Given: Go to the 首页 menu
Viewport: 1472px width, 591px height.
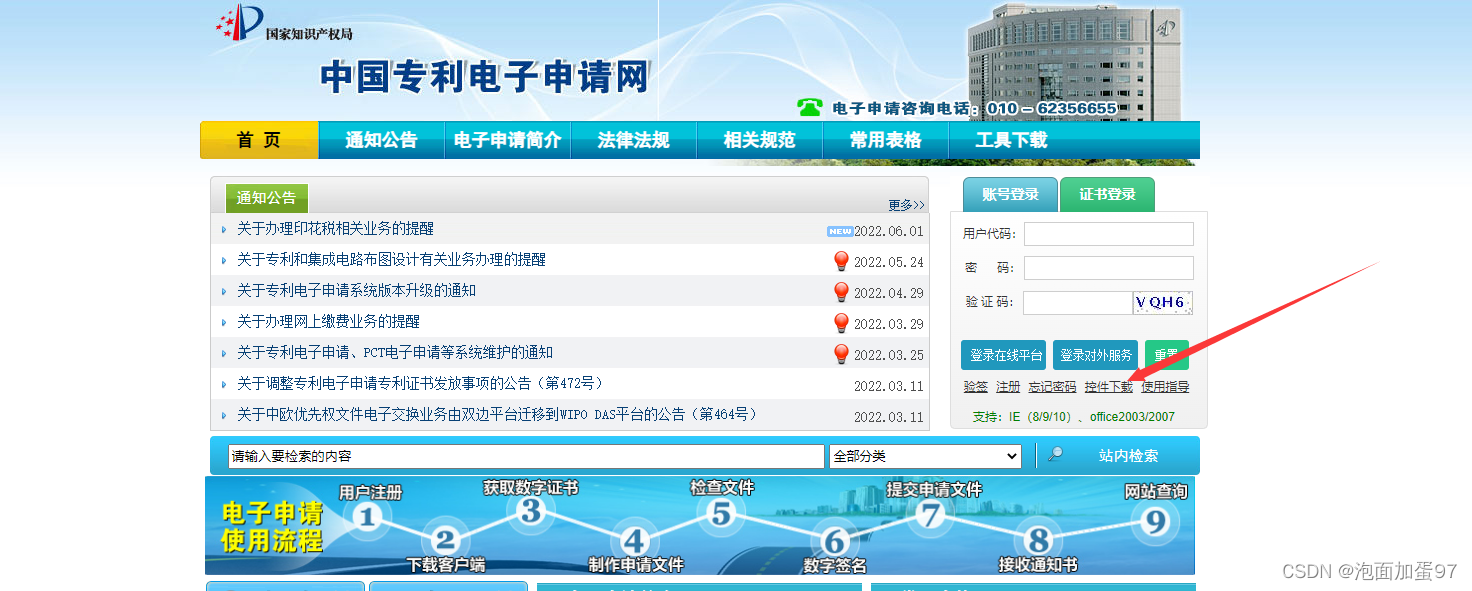Looking at the screenshot, I should [x=259, y=140].
